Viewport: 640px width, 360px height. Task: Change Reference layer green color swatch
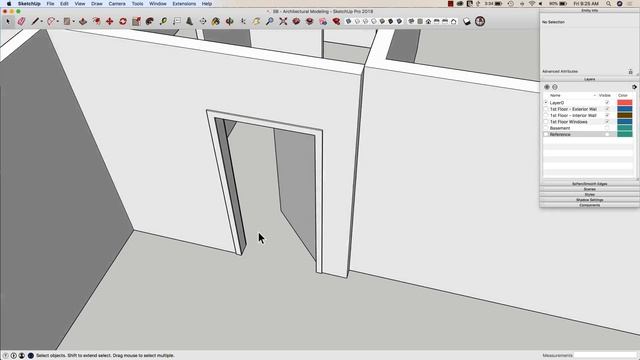624,134
